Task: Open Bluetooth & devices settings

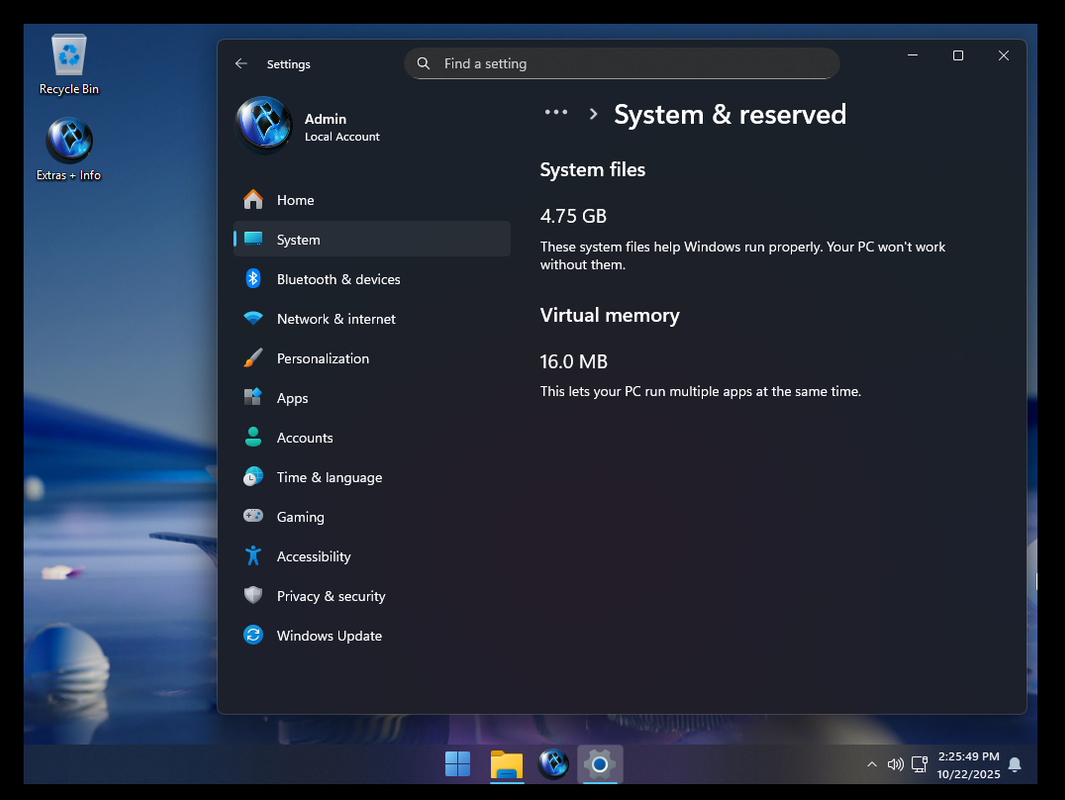Action: [372, 279]
